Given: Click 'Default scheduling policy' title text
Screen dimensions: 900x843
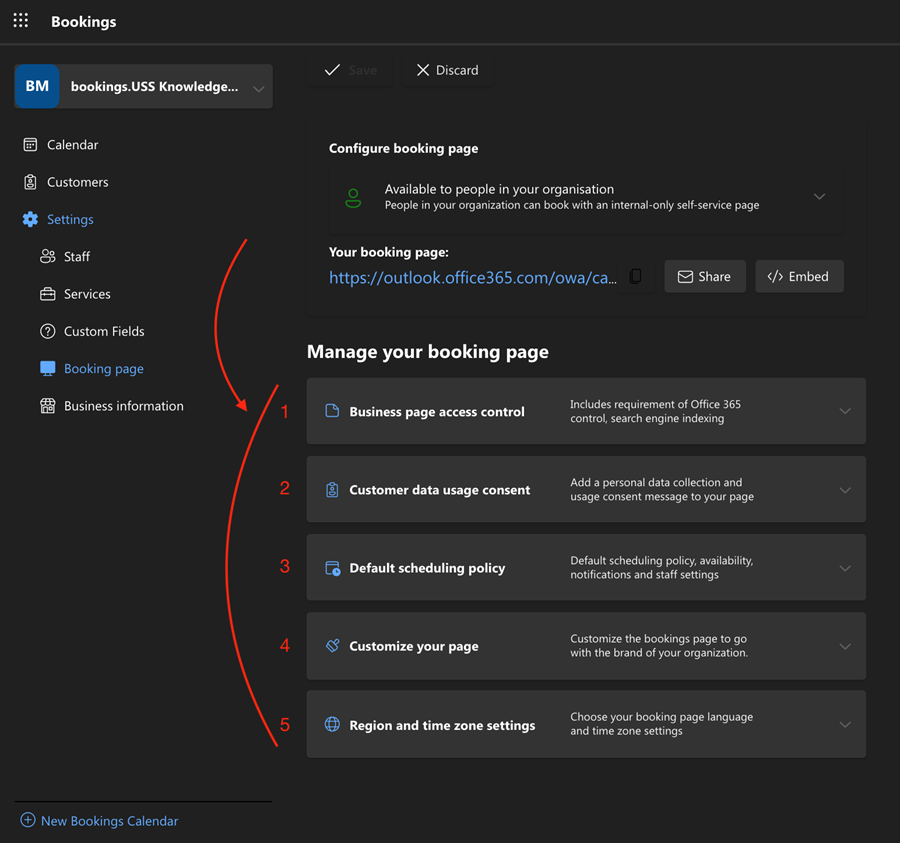Looking at the screenshot, I should (x=427, y=568).
